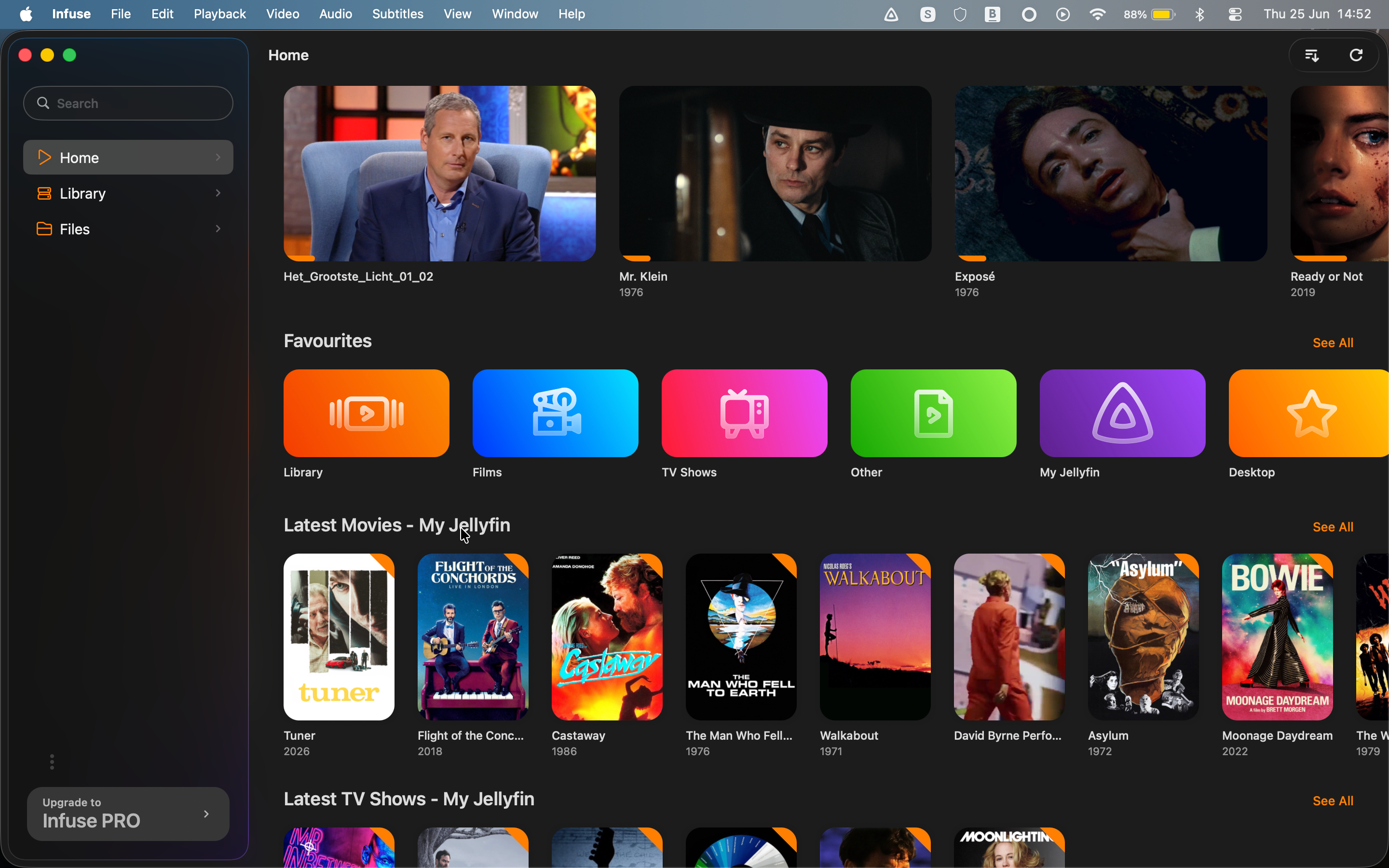
Task: Open the Tuner movie poster
Action: click(339, 637)
